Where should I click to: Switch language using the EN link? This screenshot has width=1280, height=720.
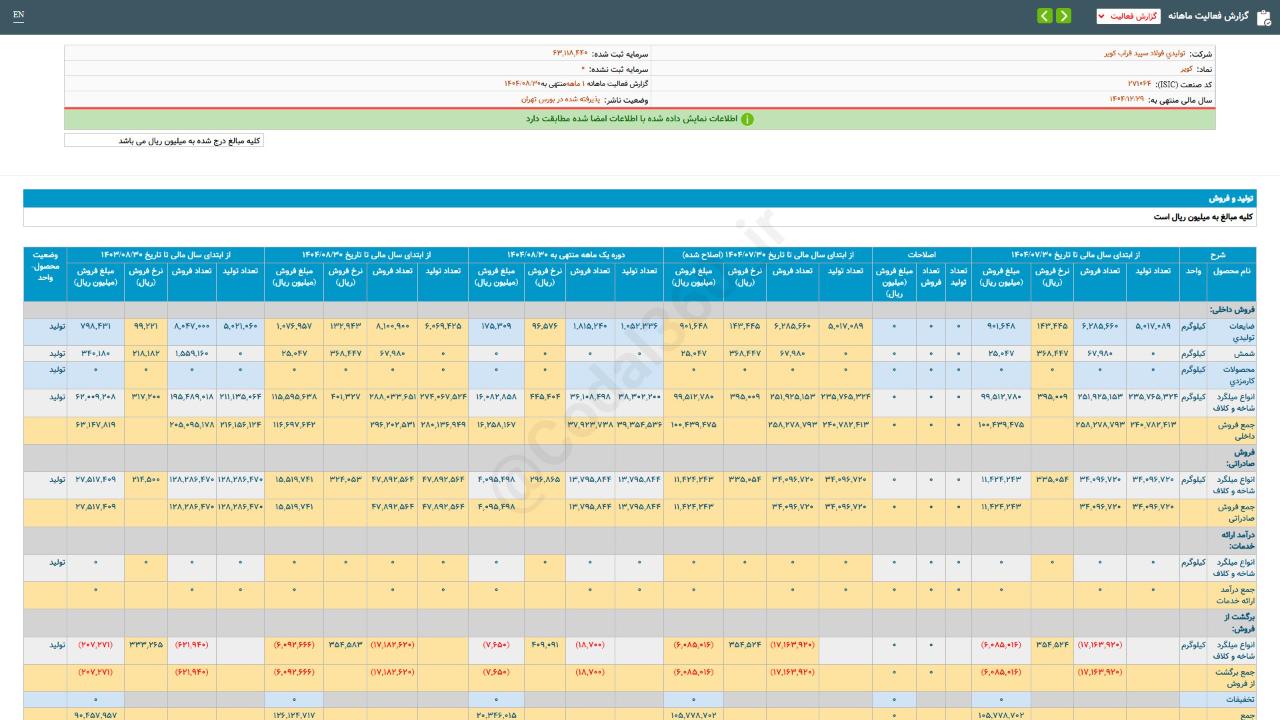pos(18,16)
